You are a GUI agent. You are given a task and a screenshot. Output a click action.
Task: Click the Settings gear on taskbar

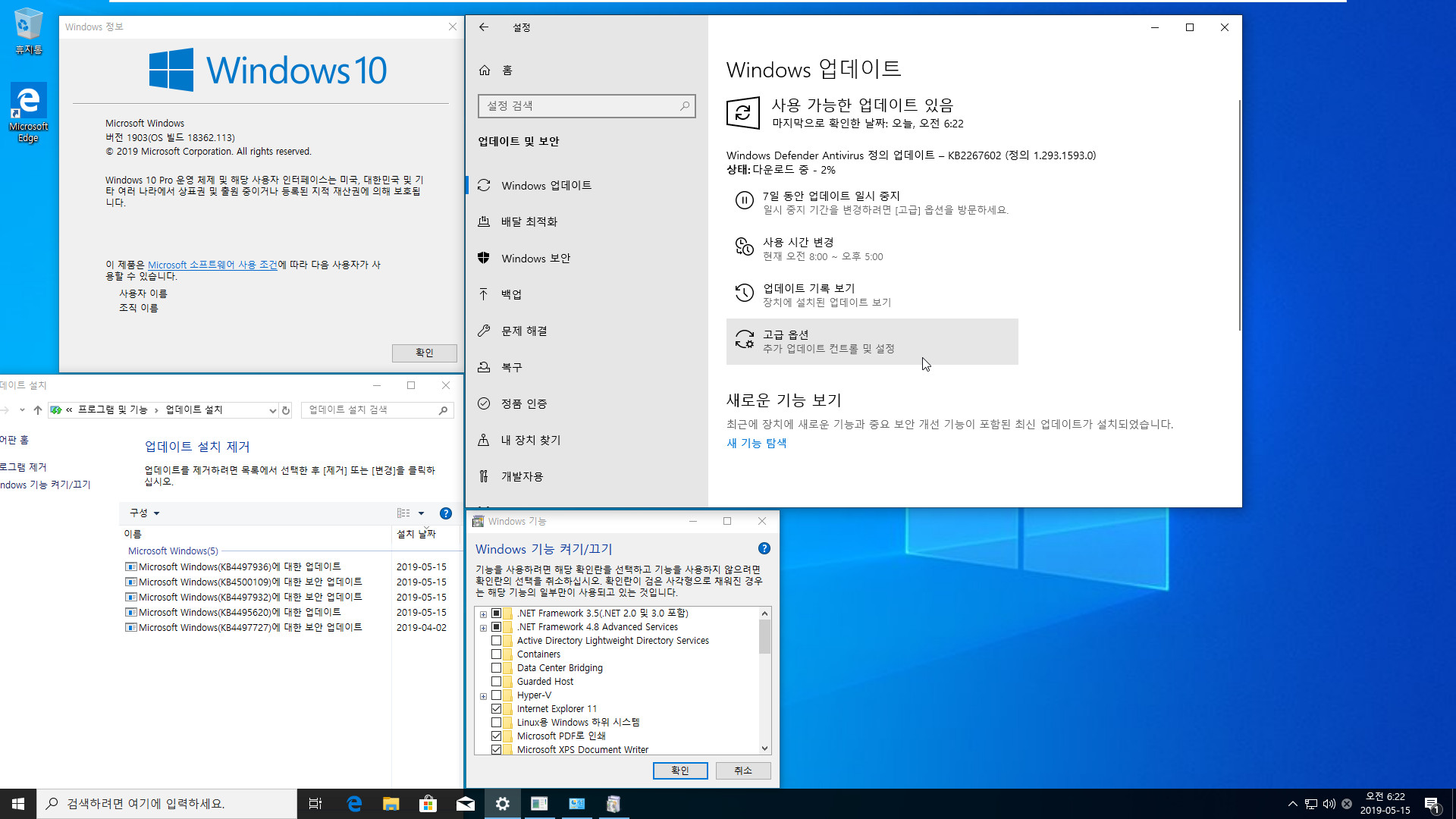tap(502, 804)
